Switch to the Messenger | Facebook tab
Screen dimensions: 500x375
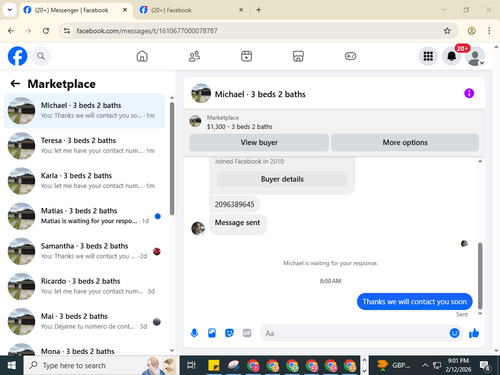pyautogui.click(x=76, y=10)
